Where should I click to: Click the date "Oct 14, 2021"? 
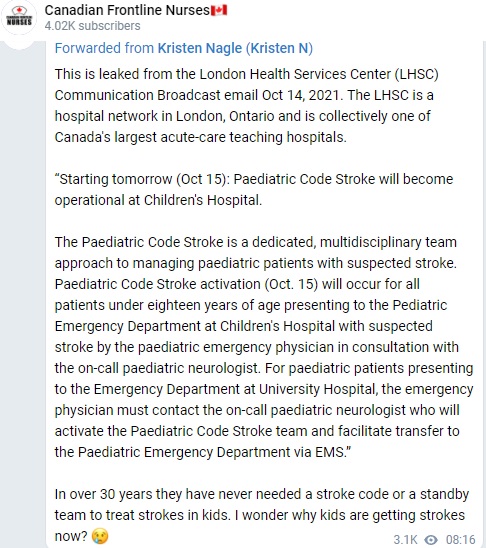300,95
